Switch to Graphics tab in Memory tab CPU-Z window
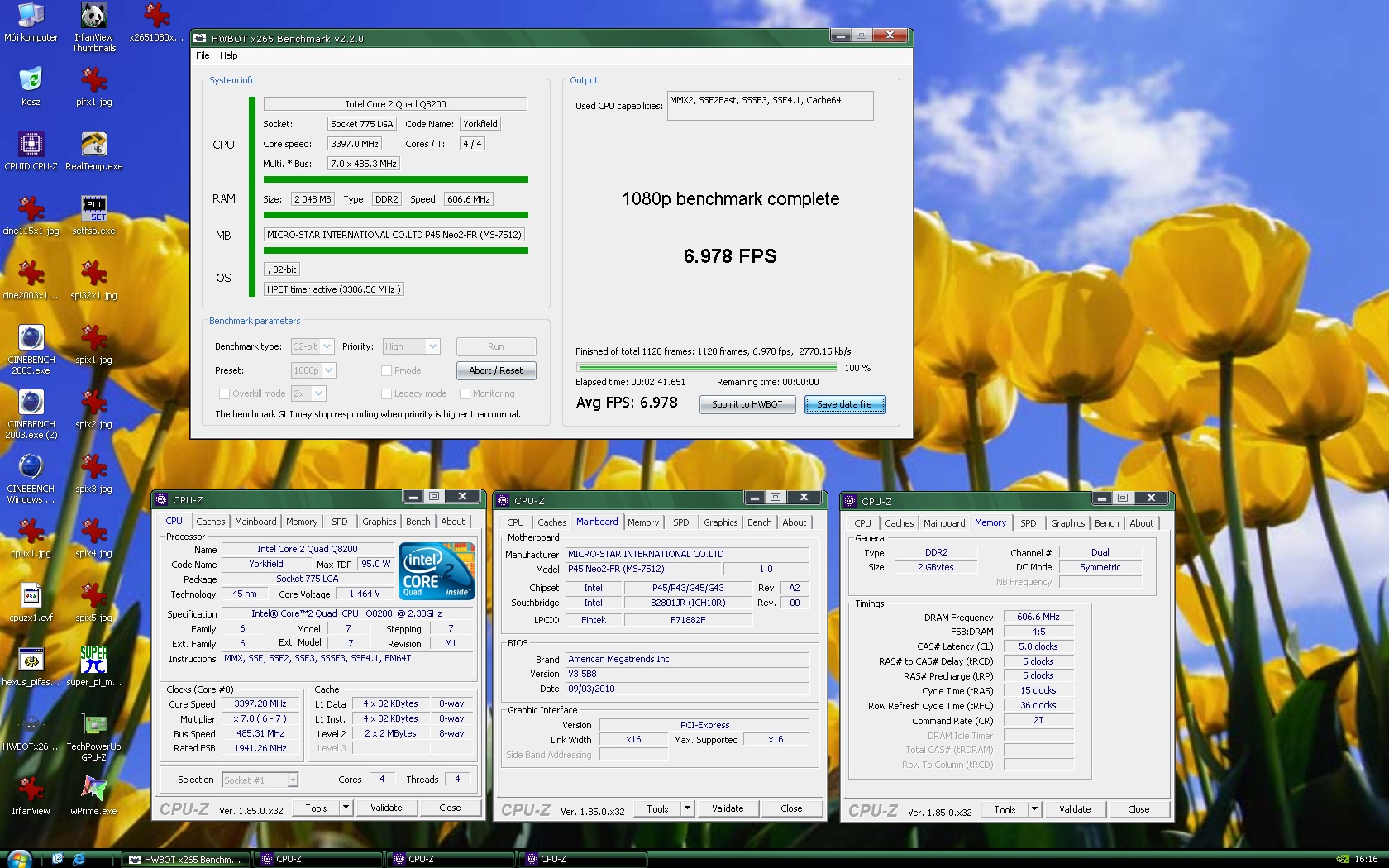 coord(1068,523)
